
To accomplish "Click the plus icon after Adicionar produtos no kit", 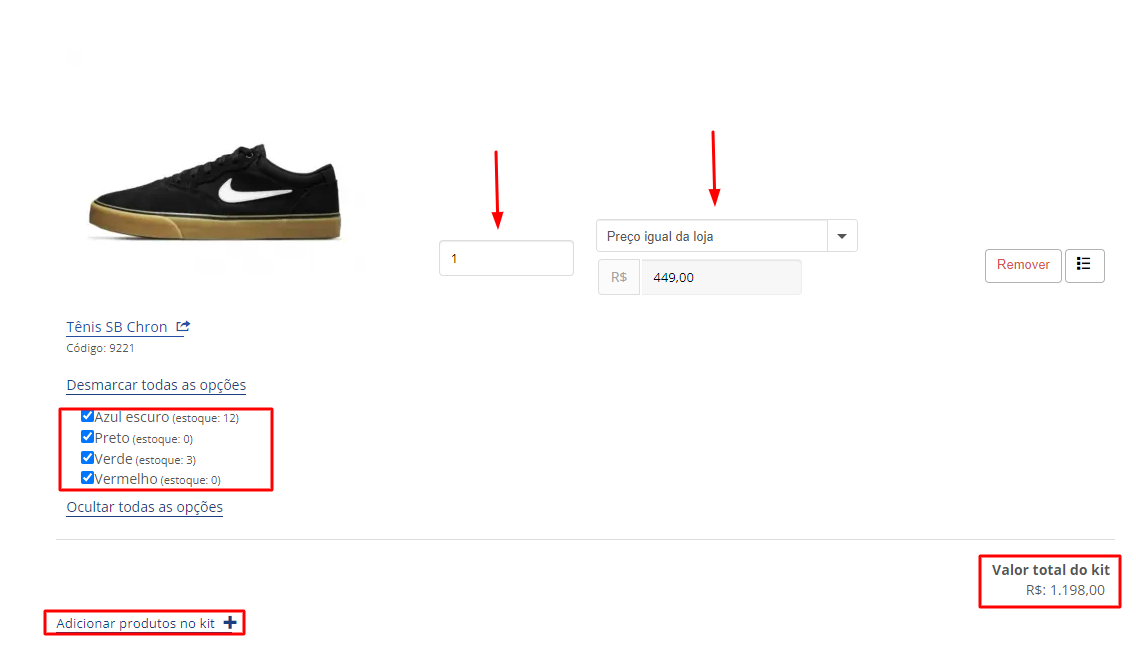I will coord(230,622).
